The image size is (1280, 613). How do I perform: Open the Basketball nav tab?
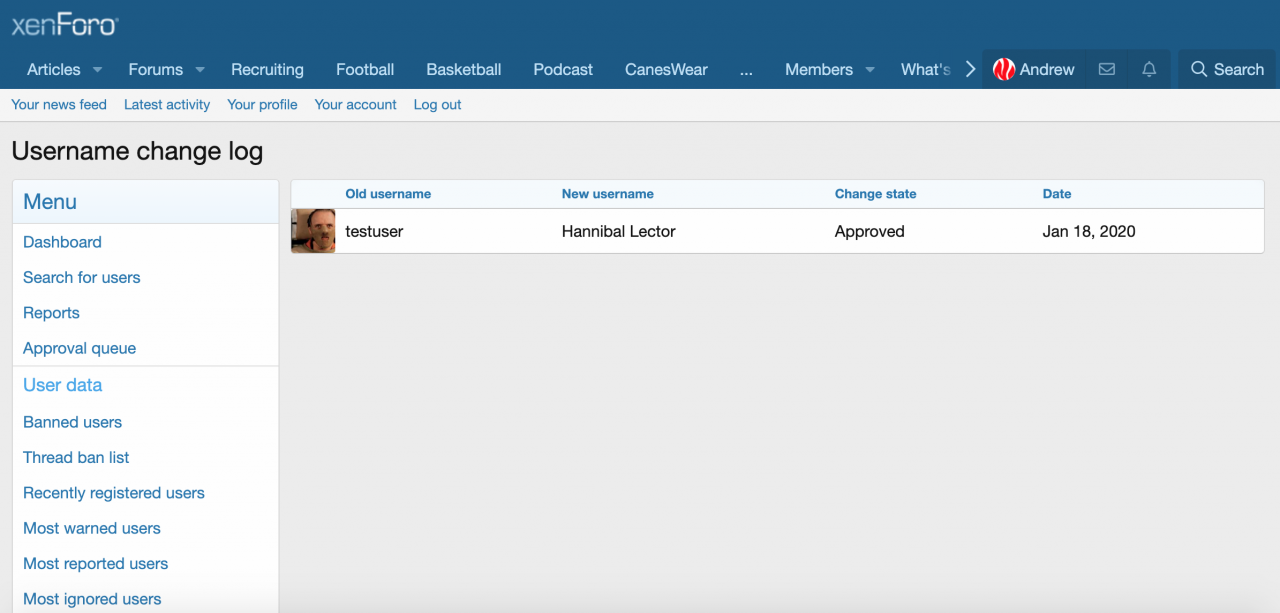tap(463, 69)
